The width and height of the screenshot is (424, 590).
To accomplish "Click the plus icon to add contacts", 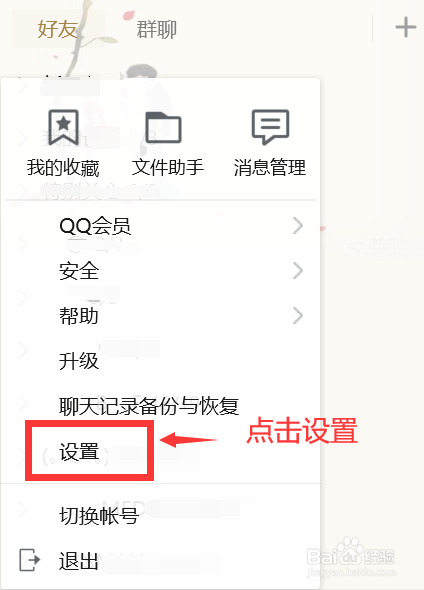I will pyautogui.click(x=406, y=27).
